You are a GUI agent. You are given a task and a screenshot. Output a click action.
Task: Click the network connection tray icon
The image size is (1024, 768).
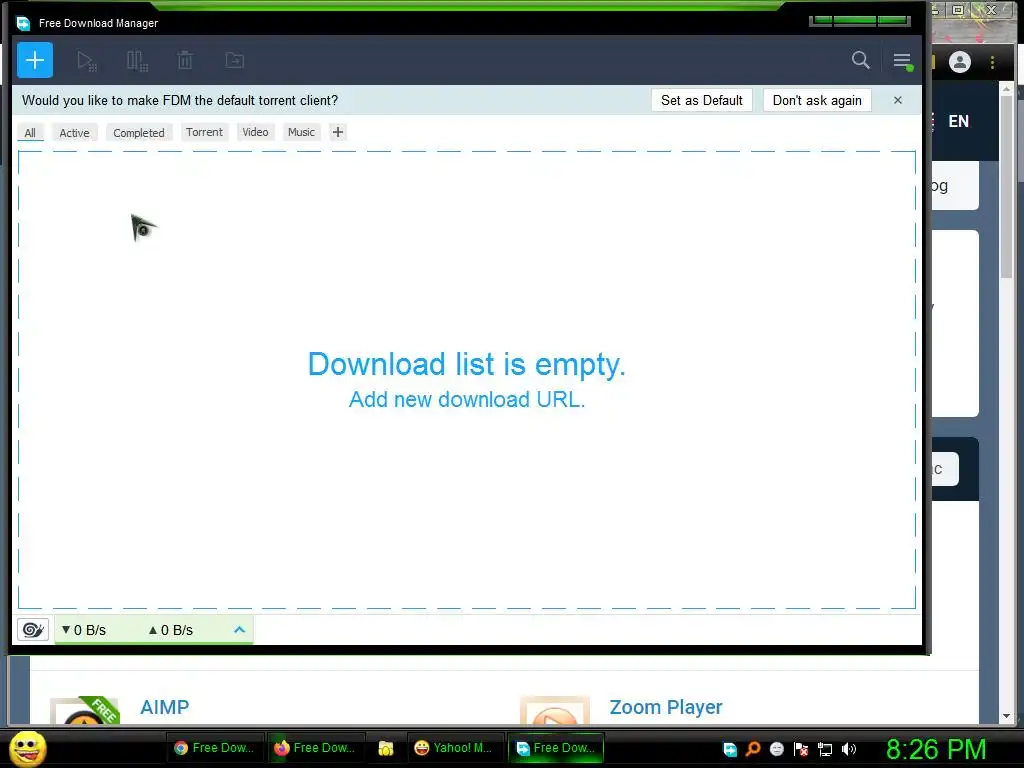point(825,750)
